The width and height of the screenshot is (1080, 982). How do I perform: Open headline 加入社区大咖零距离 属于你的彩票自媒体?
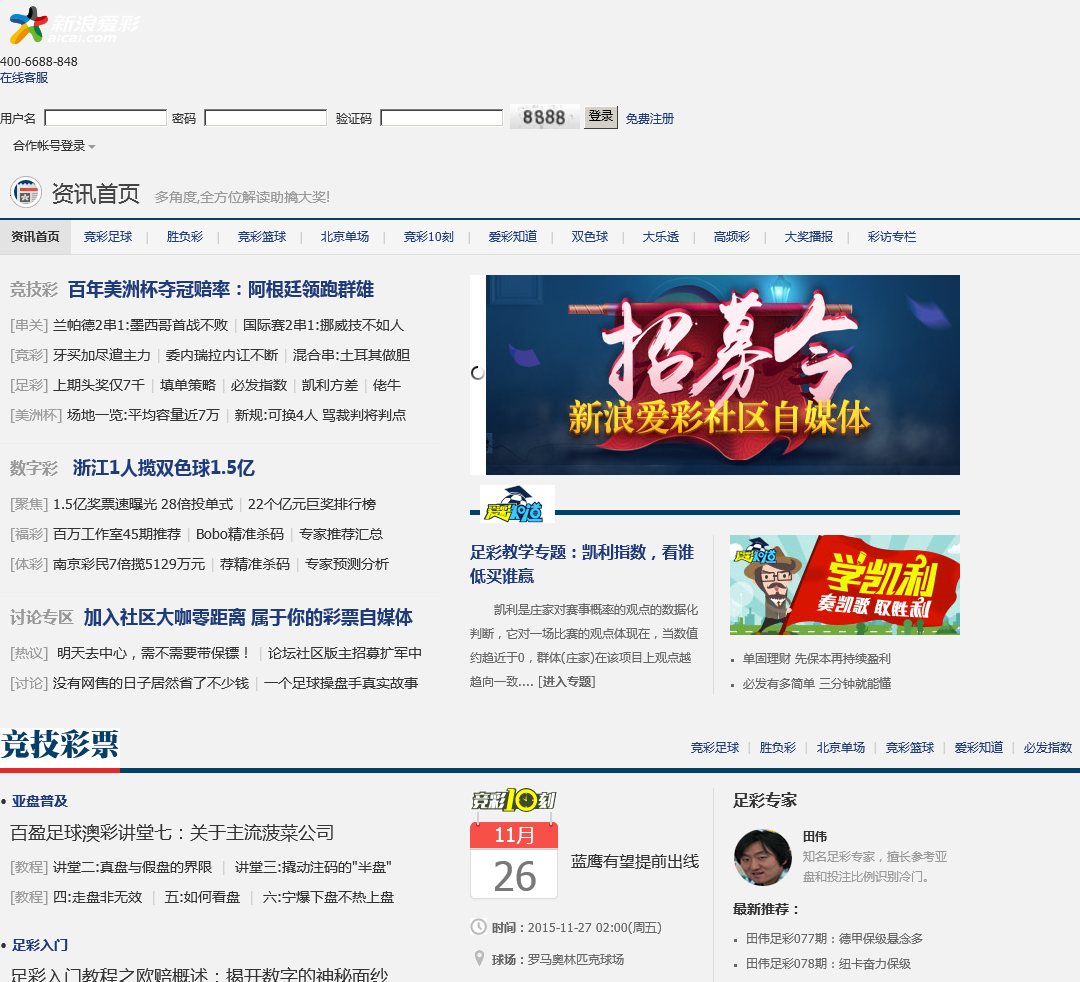248,617
